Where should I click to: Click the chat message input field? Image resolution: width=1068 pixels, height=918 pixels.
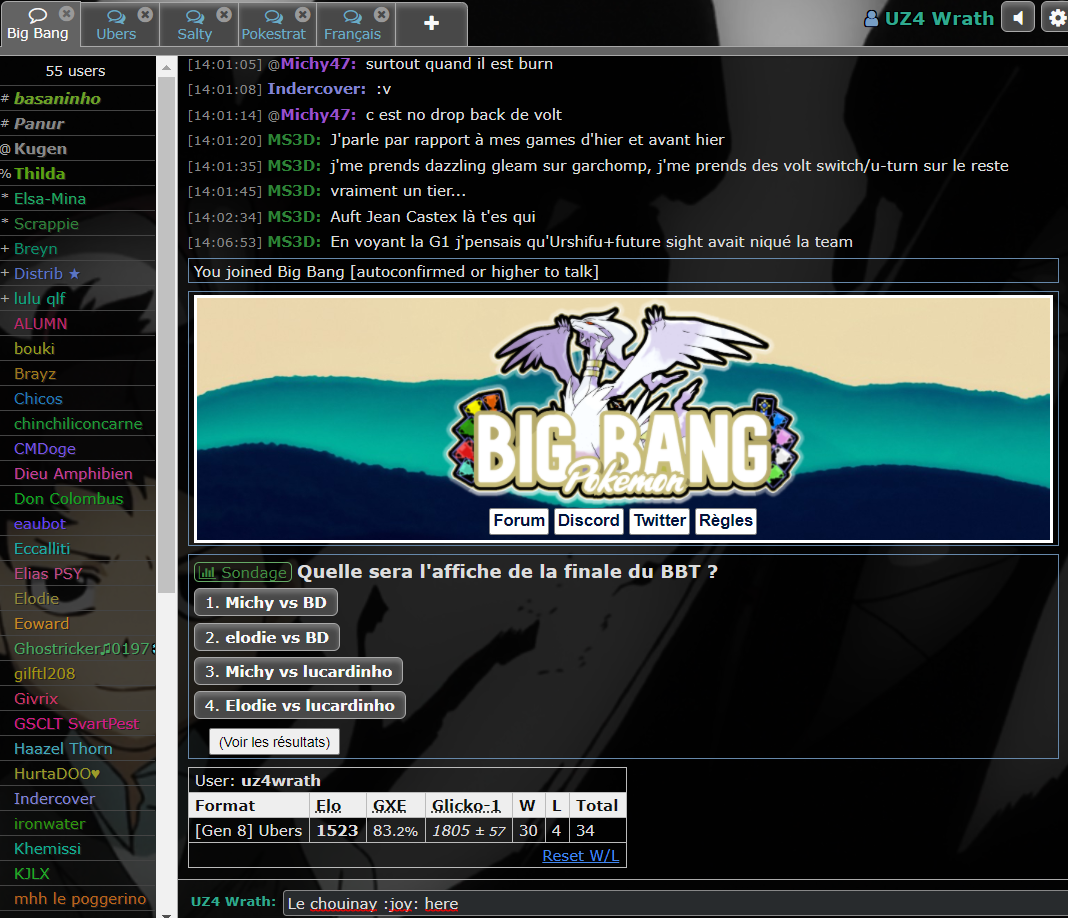click(670, 903)
